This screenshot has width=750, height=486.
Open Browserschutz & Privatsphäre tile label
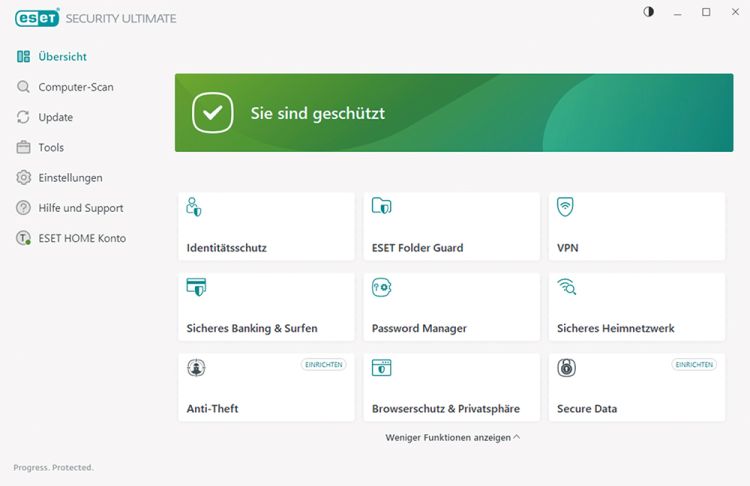click(x=446, y=409)
